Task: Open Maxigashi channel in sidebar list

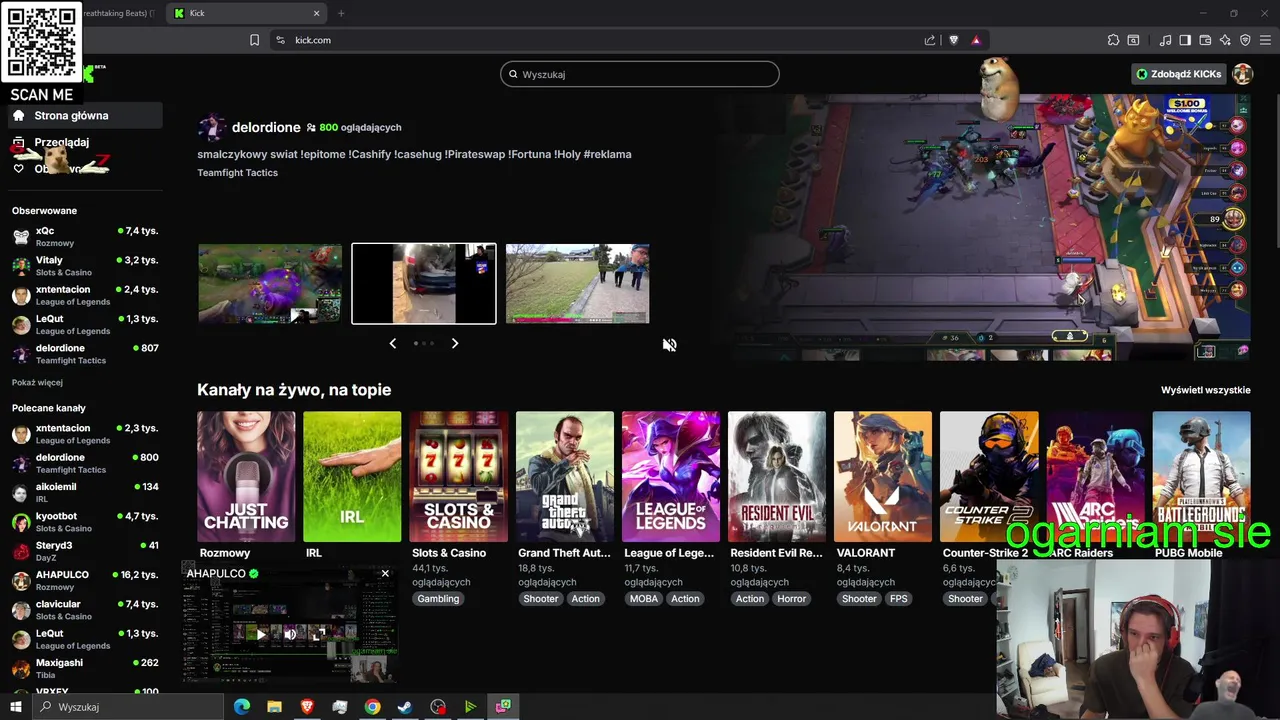Action: point(85,668)
